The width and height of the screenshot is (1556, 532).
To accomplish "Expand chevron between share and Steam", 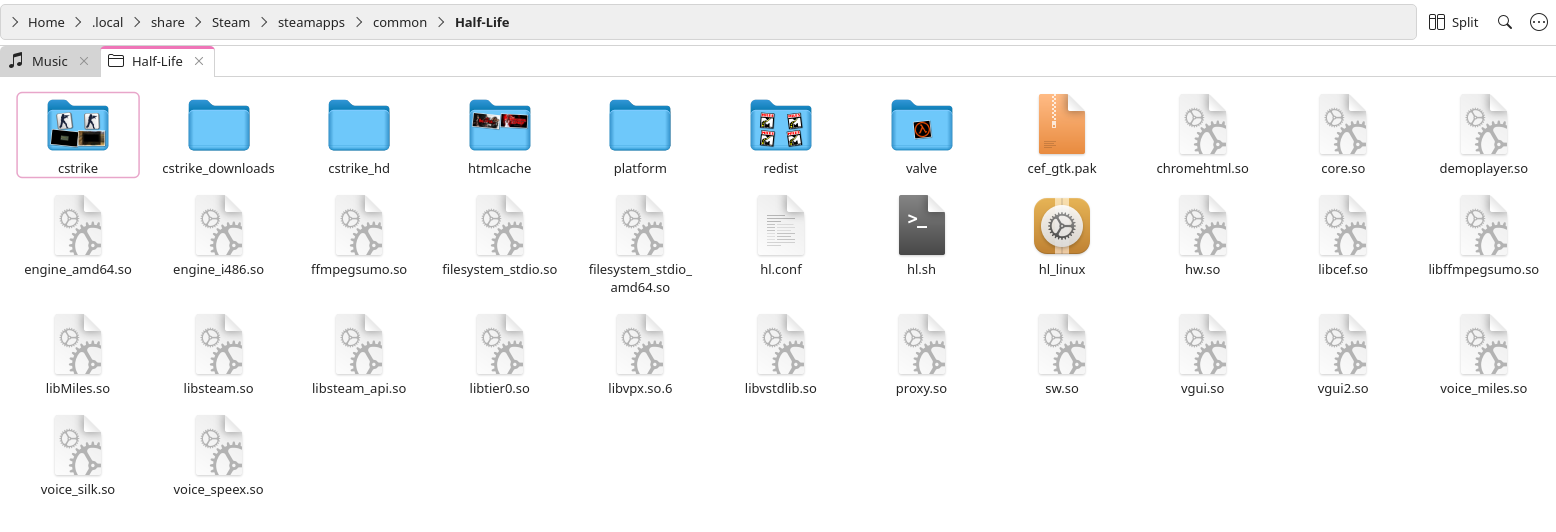I will (x=199, y=22).
